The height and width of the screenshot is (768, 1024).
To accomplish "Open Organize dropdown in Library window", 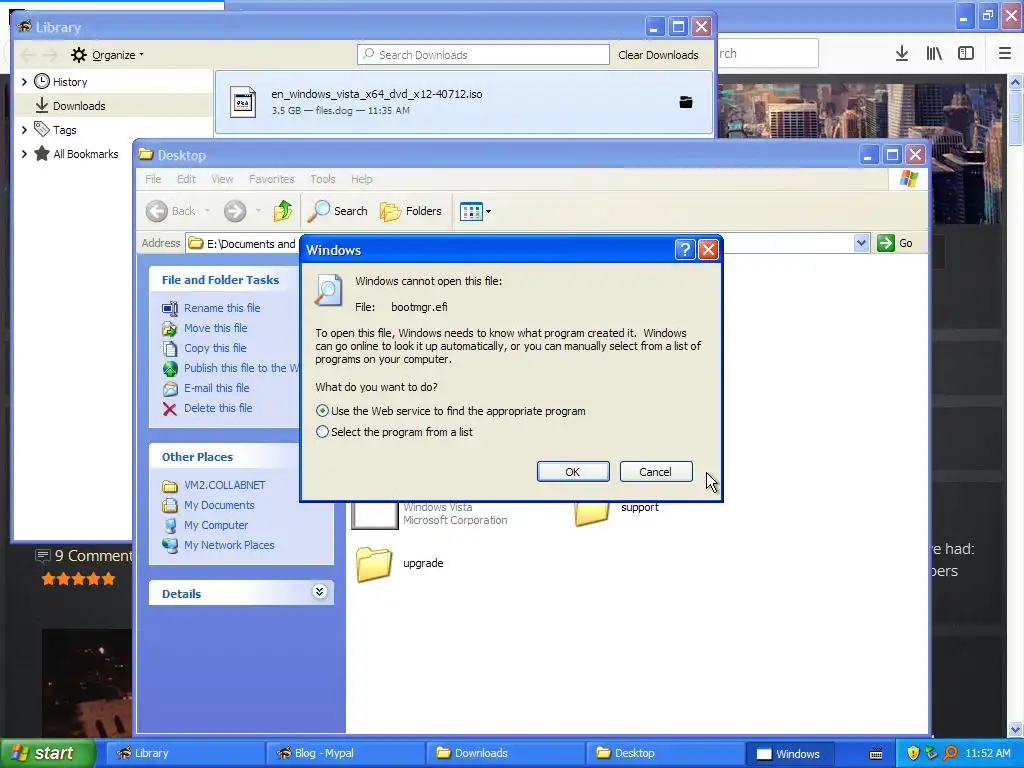I will 108,55.
